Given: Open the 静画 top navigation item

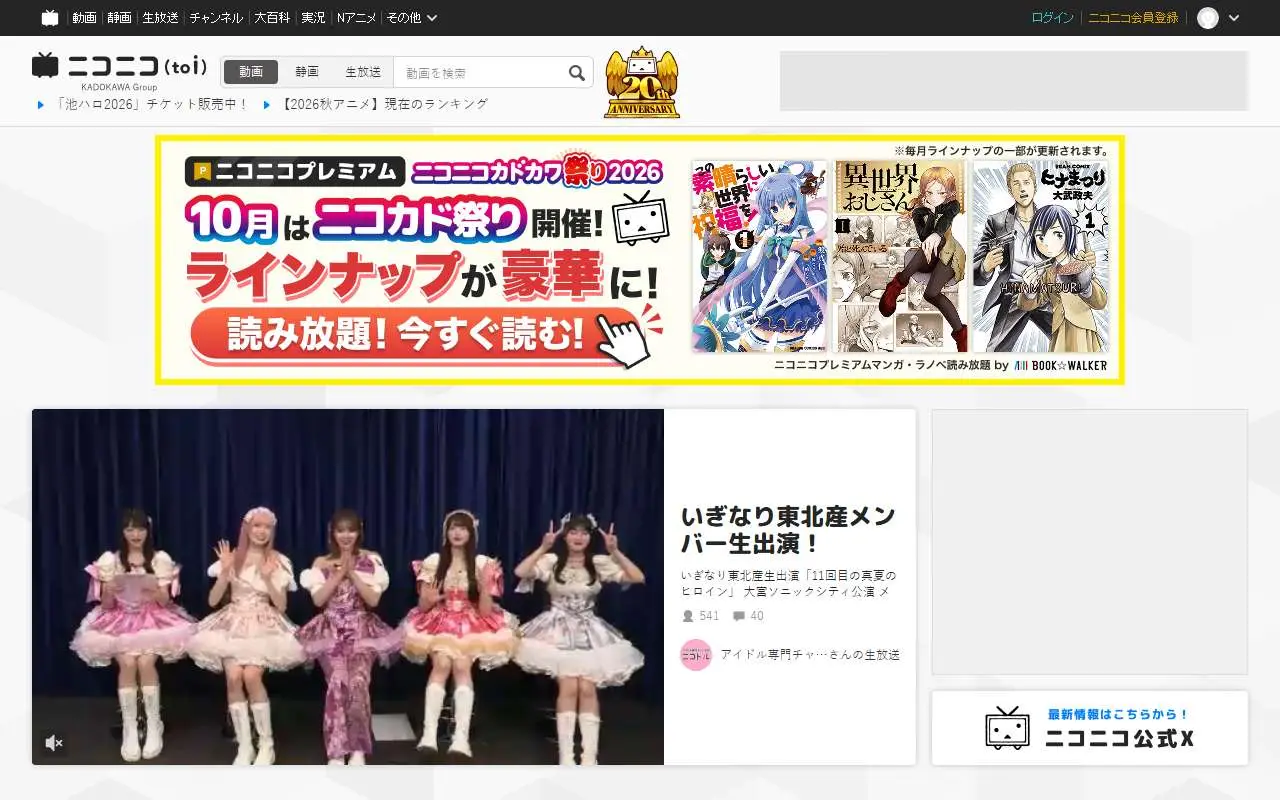Looking at the screenshot, I should coord(119,18).
